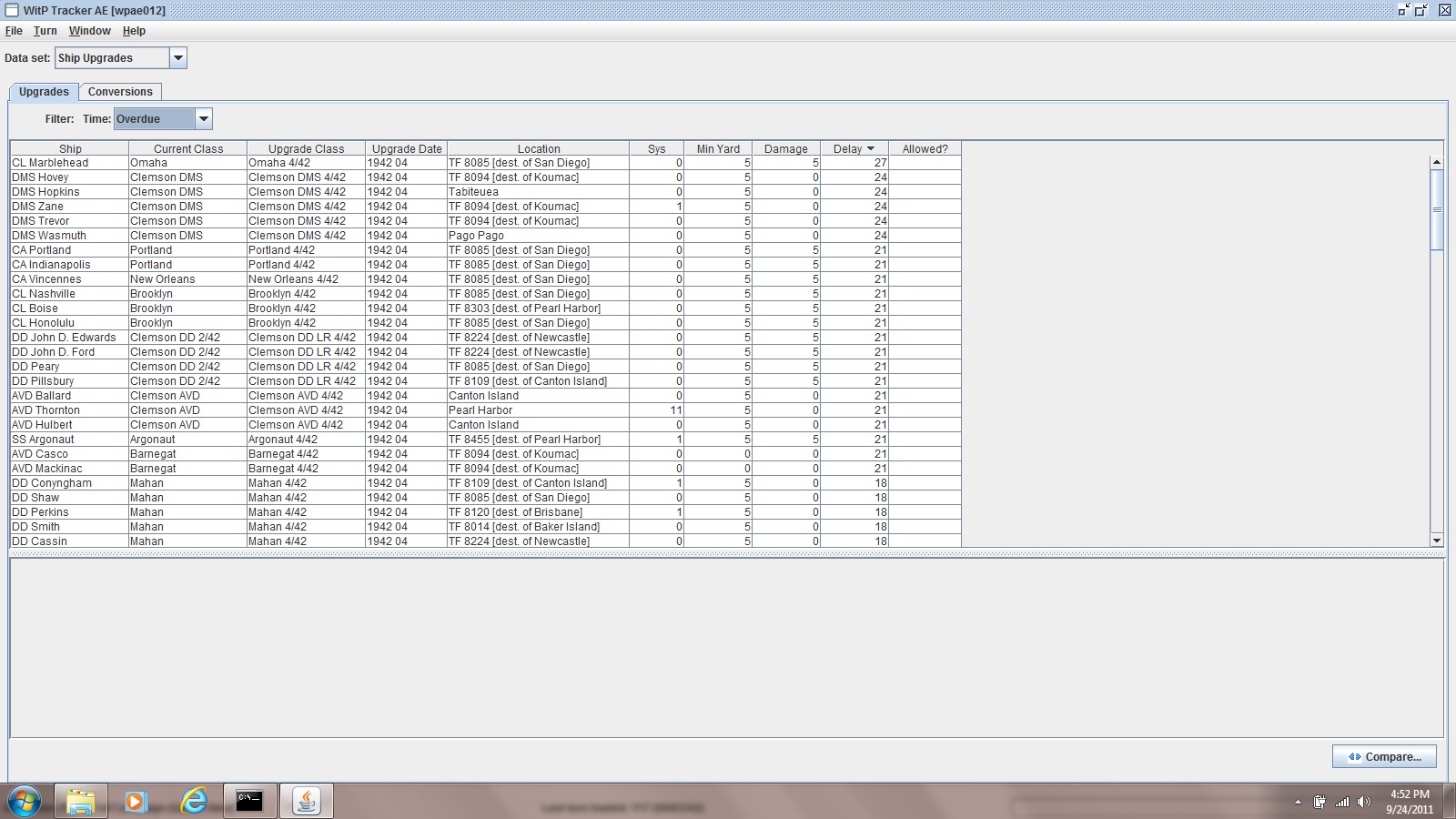Click the WitP Tracker window title icon
The height and width of the screenshot is (819, 1456).
coord(11,10)
